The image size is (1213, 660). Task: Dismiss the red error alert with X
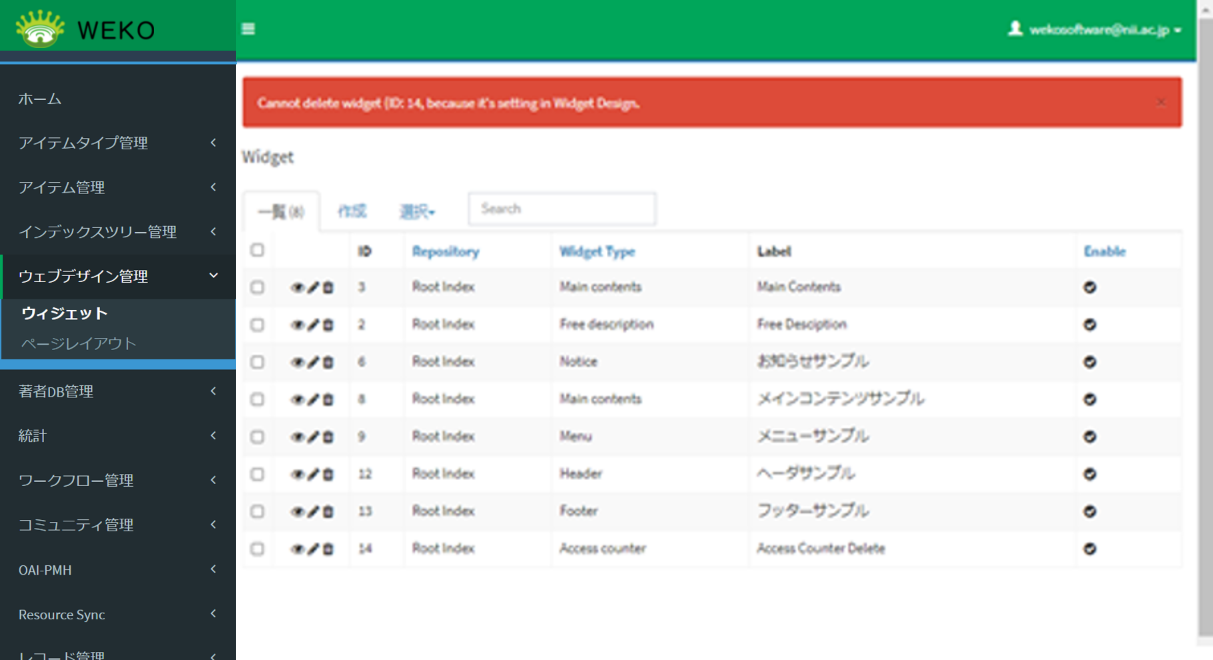tap(1160, 102)
